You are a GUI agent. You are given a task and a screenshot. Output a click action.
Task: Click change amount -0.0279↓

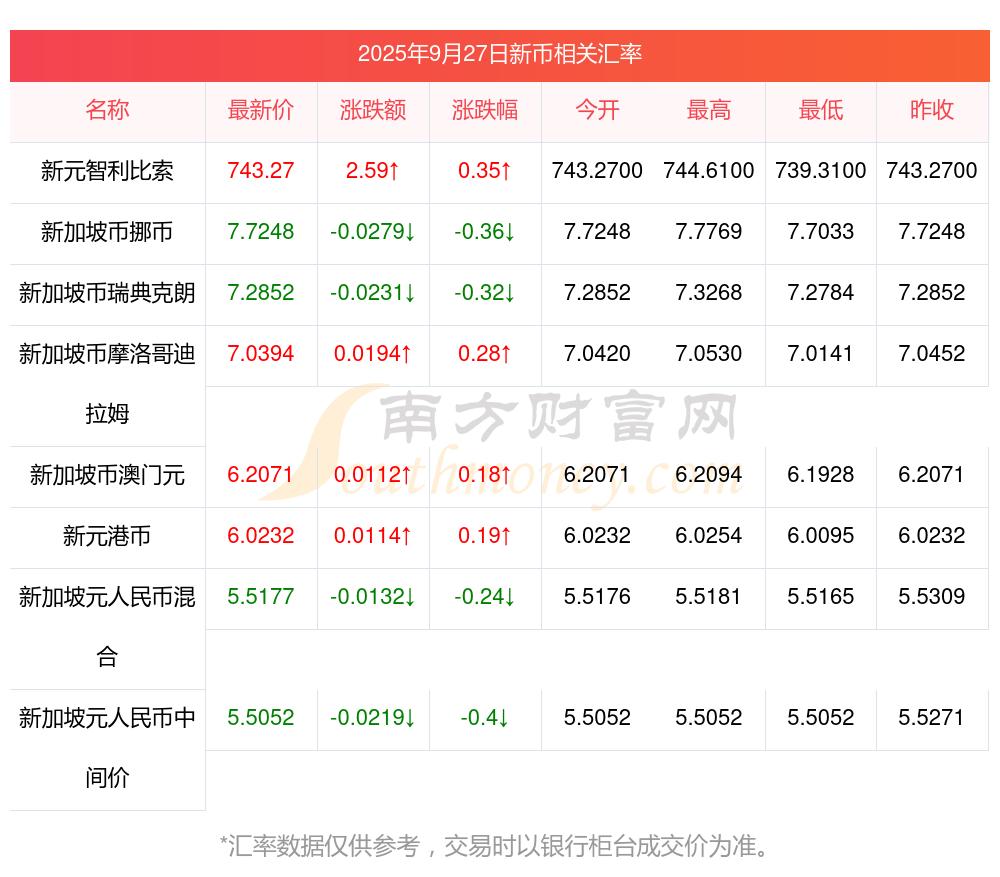pos(372,232)
